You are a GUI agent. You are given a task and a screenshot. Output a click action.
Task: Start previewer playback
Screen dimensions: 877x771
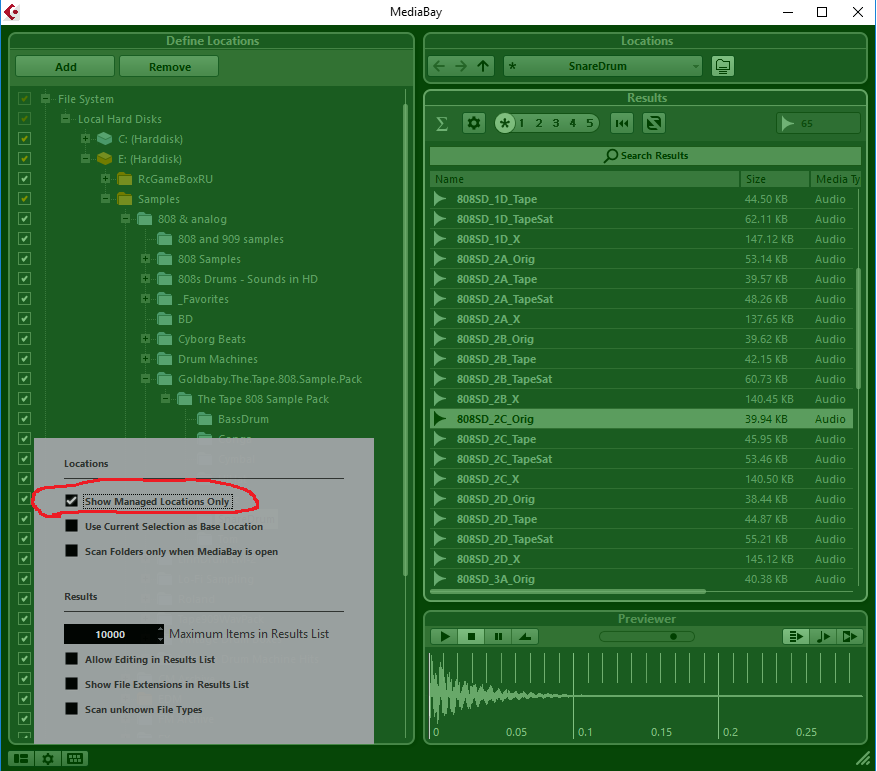coord(445,636)
